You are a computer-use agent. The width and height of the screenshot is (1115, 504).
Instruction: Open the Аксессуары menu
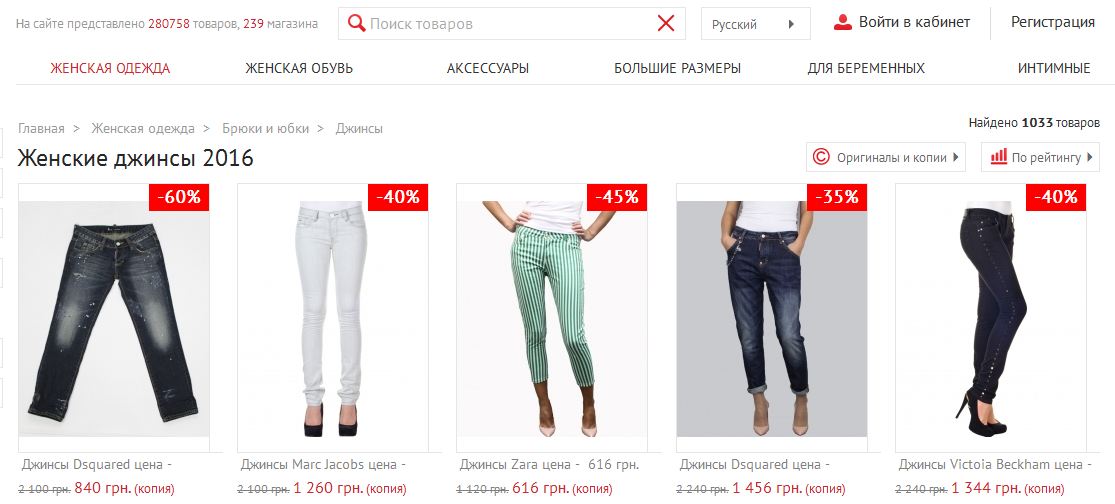[488, 69]
